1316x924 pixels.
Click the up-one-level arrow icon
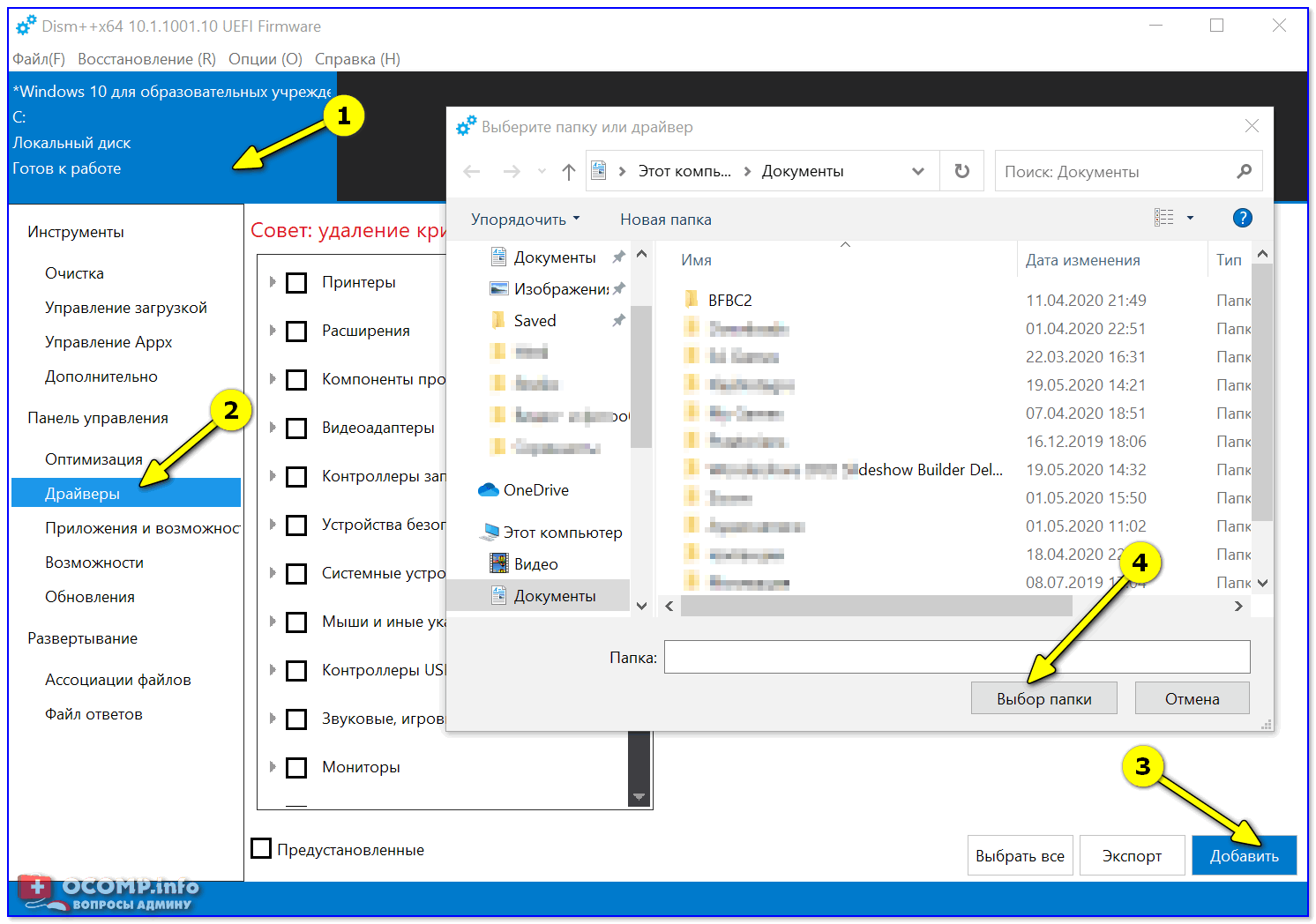coord(569,172)
